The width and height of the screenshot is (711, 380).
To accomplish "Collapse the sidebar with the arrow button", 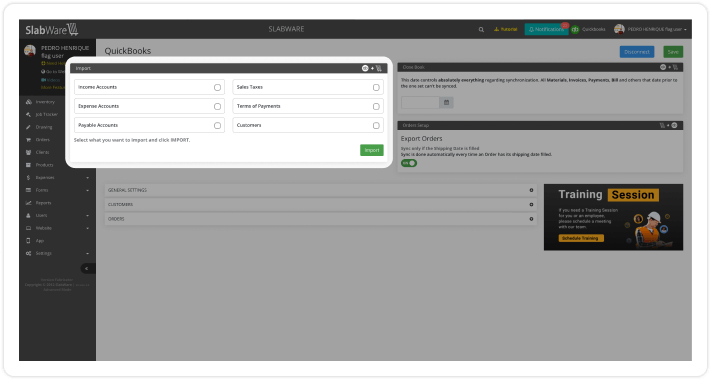I will pos(88,268).
